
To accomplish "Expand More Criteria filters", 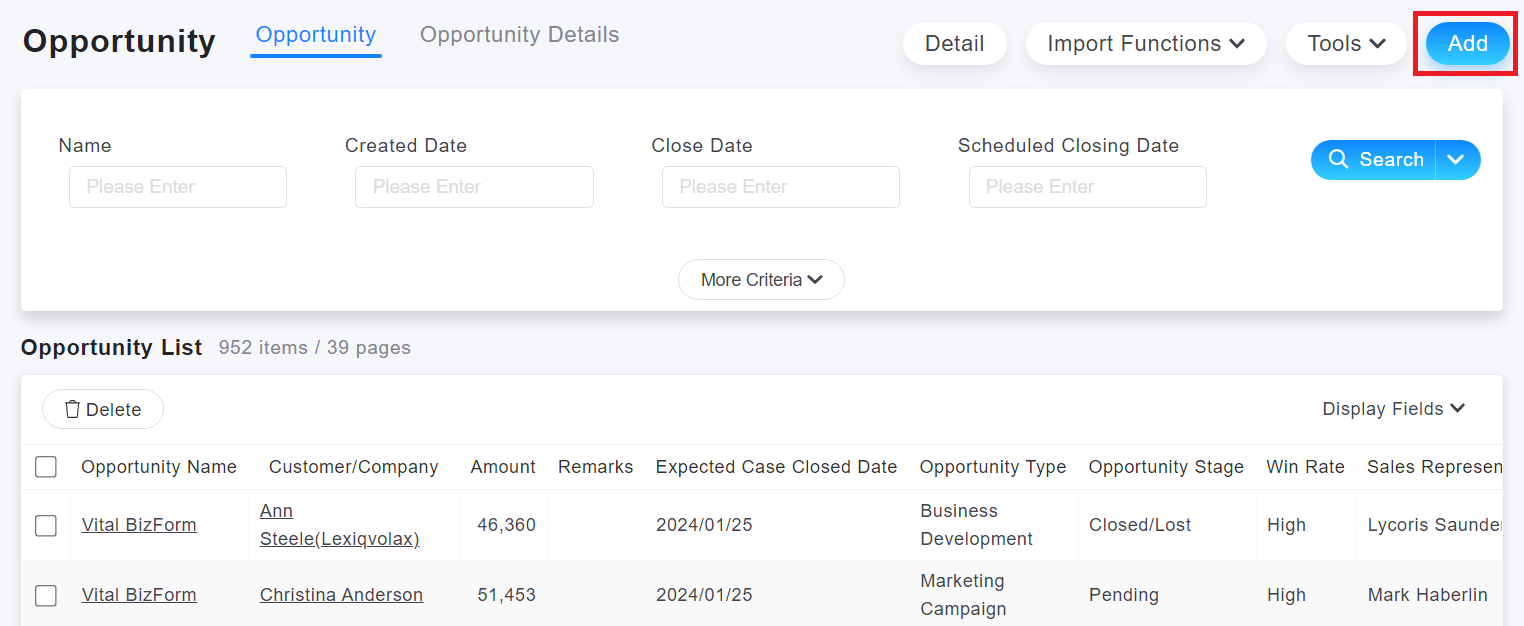I will tap(761, 280).
